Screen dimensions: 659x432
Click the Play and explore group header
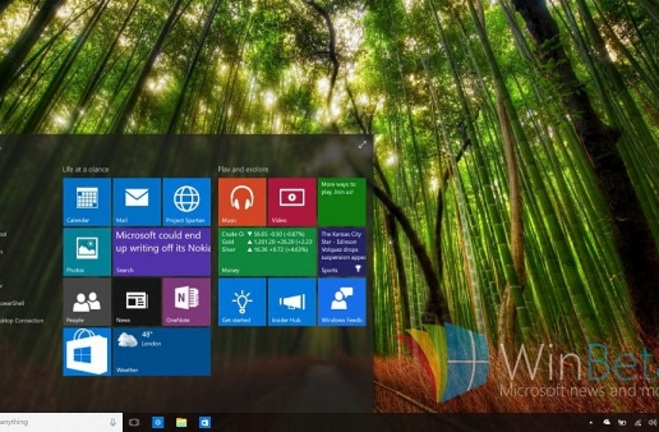[243, 169]
